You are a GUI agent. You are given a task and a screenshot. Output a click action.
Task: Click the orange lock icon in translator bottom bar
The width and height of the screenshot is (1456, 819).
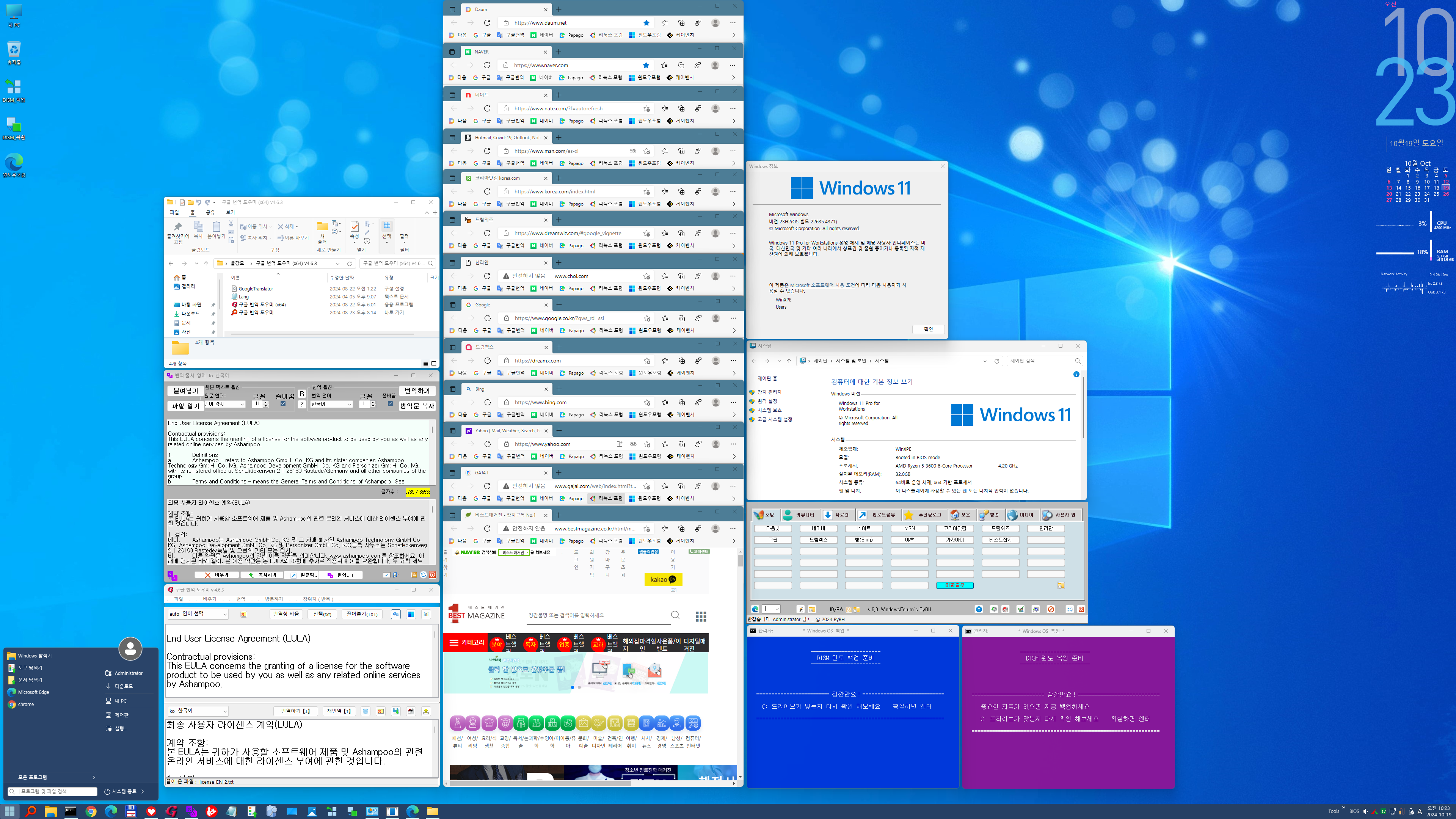(414, 575)
